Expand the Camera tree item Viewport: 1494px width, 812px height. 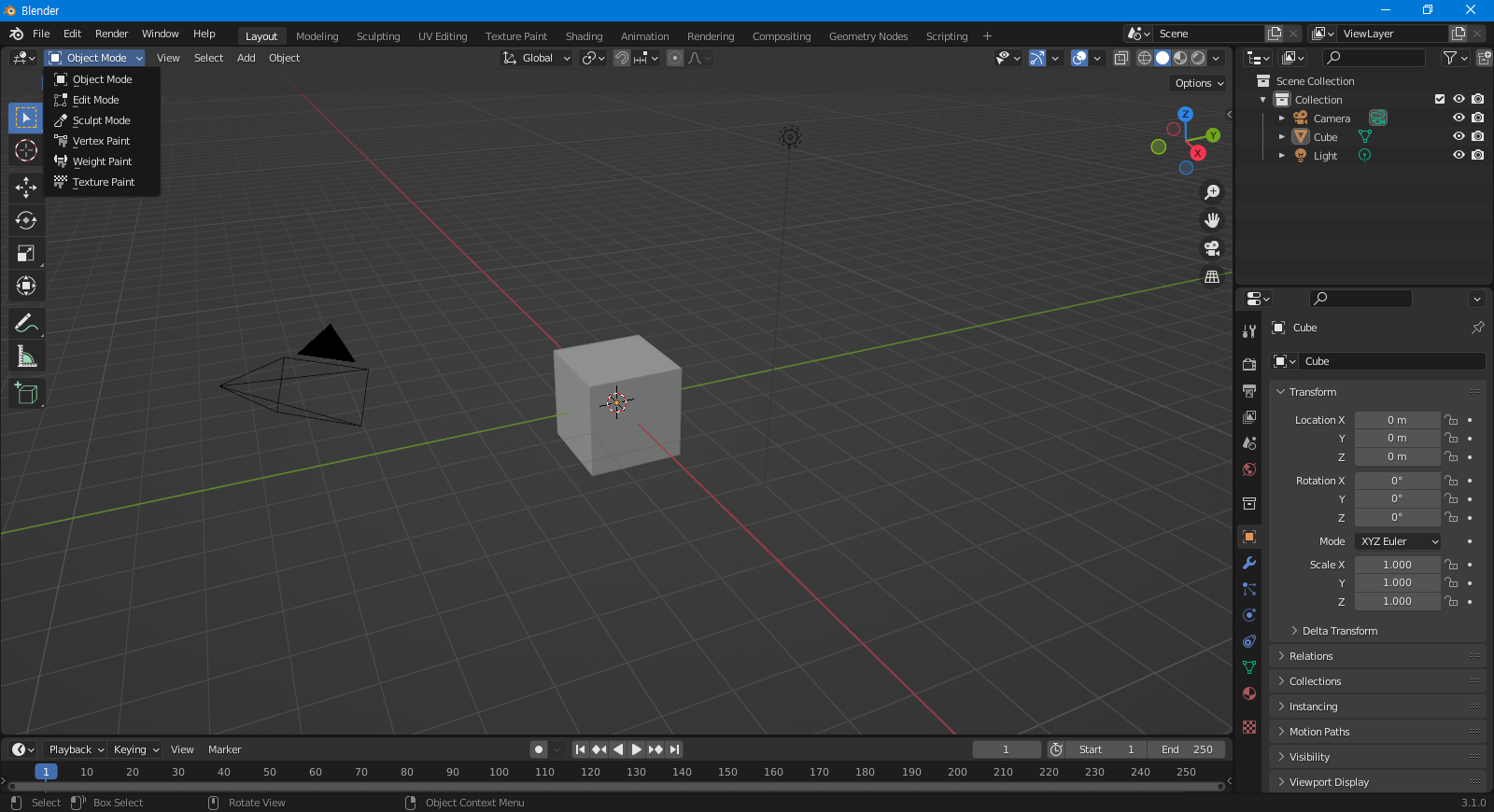tap(1282, 119)
